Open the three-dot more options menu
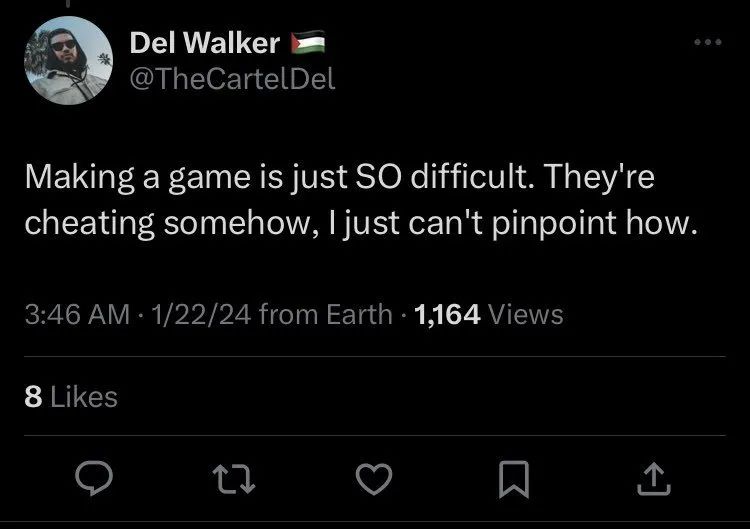The height and width of the screenshot is (529, 750). [706, 42]
